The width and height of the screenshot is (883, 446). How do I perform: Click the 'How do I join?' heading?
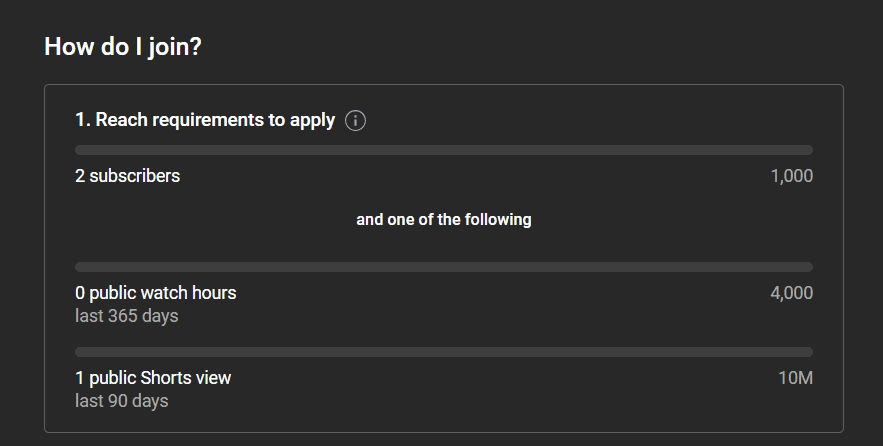123,46
